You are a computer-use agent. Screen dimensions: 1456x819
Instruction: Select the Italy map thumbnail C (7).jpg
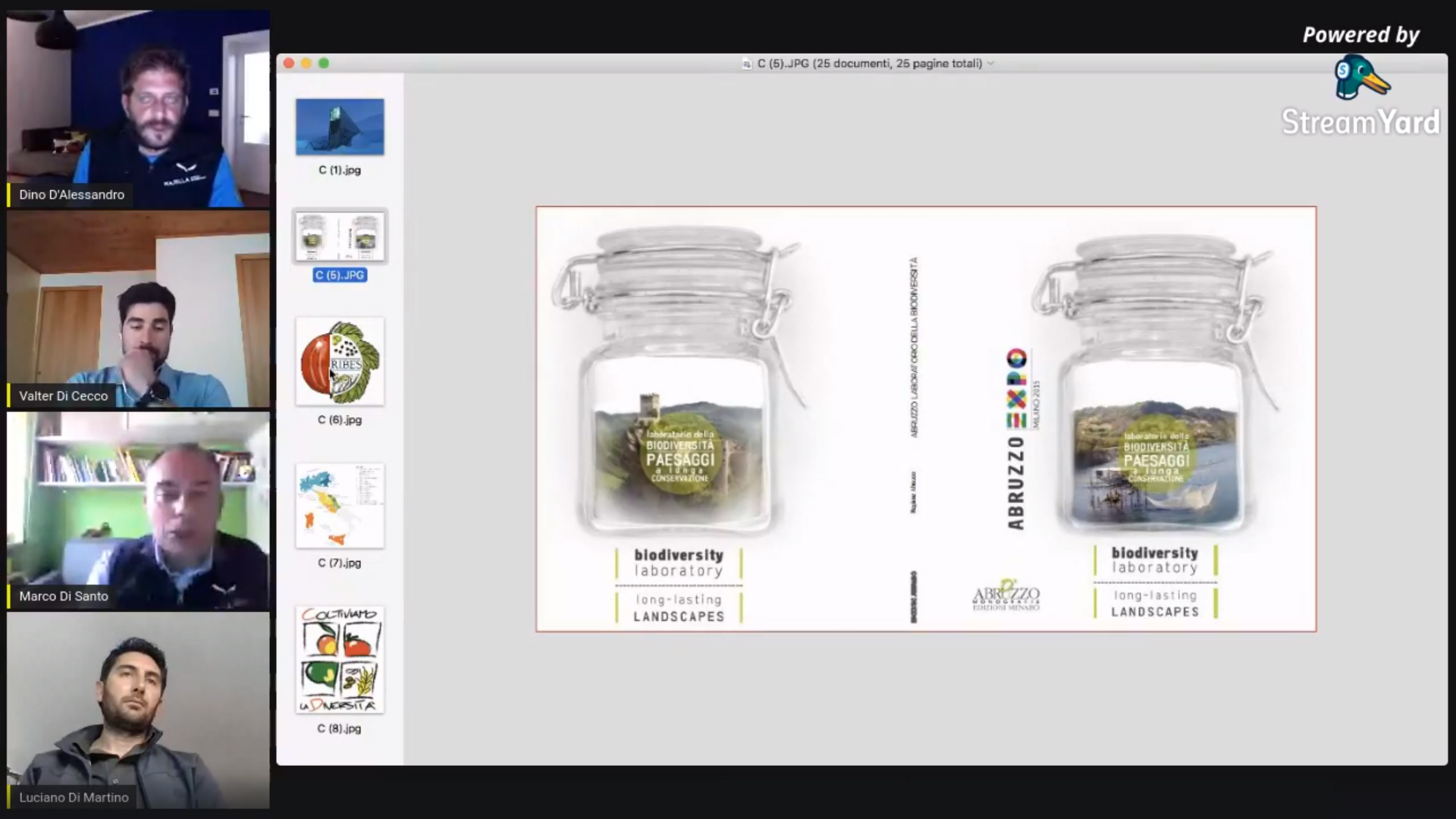340,506
